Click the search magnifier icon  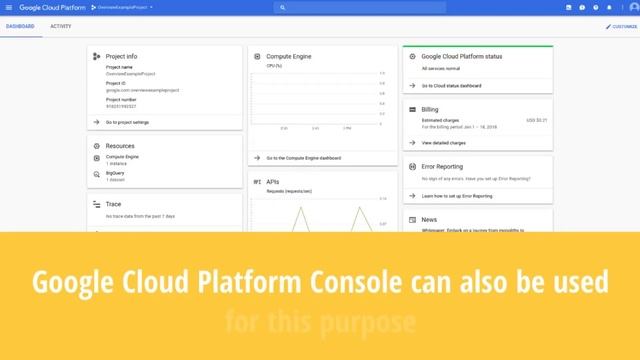pyautogui.click(x=282, y=7)
